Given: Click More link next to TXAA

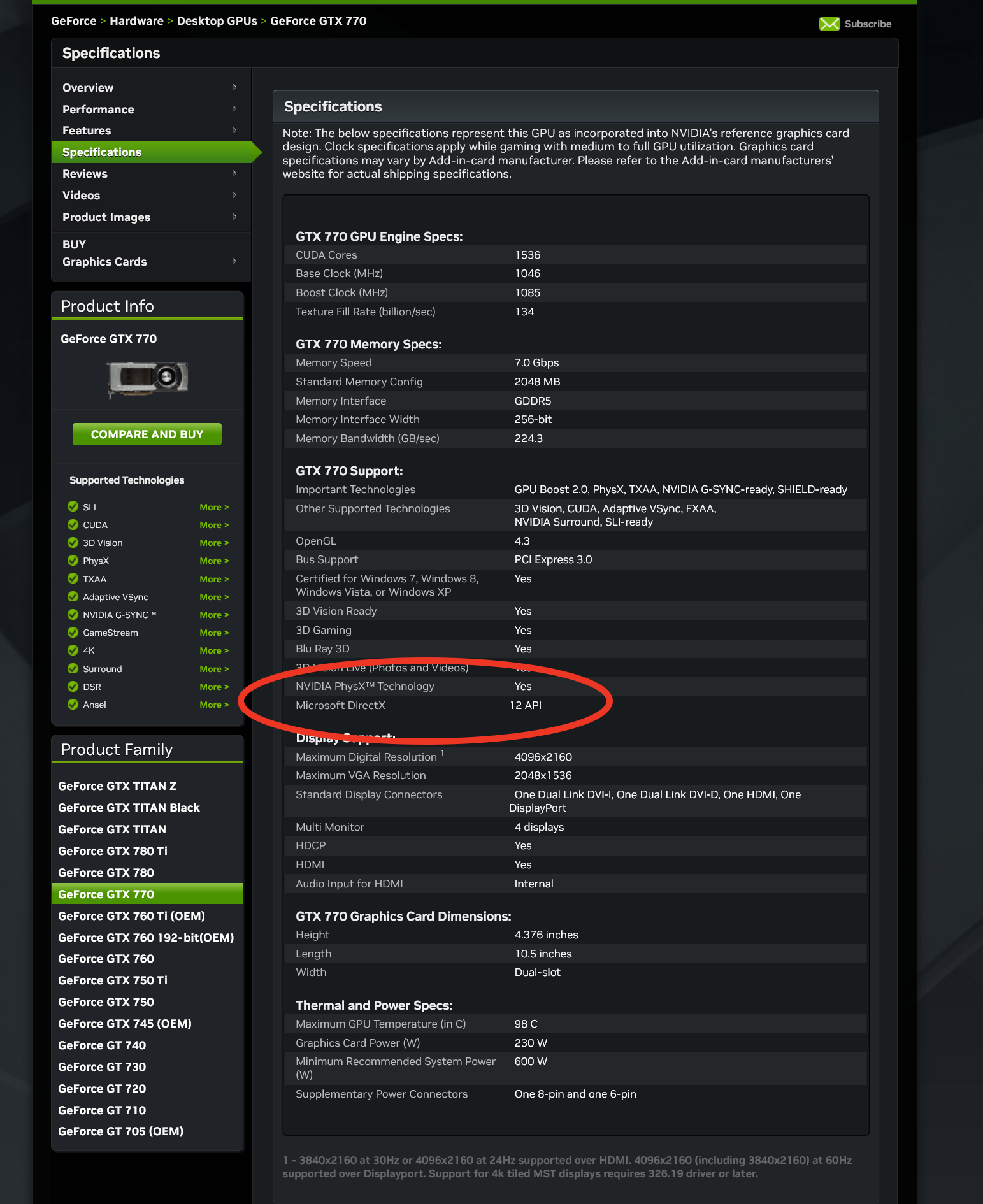Looking at the screenshot, I should tap(214, 579).
